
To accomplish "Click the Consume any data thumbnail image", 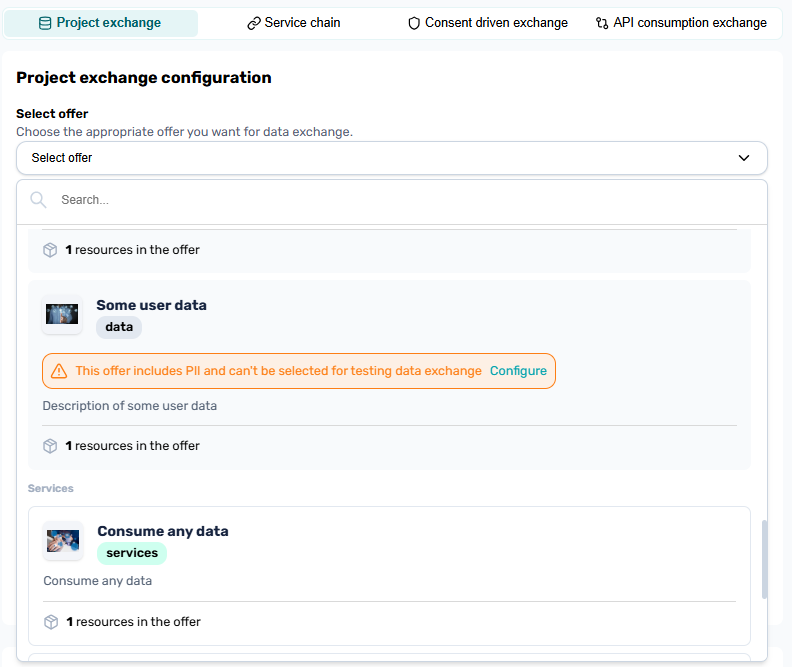I will (x=63, y=541).
